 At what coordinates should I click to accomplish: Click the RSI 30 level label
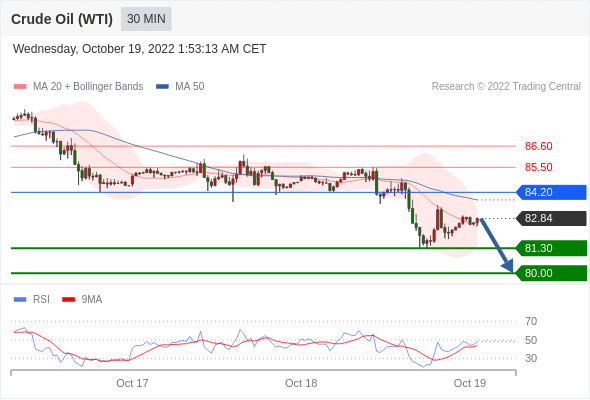[531, 358]
